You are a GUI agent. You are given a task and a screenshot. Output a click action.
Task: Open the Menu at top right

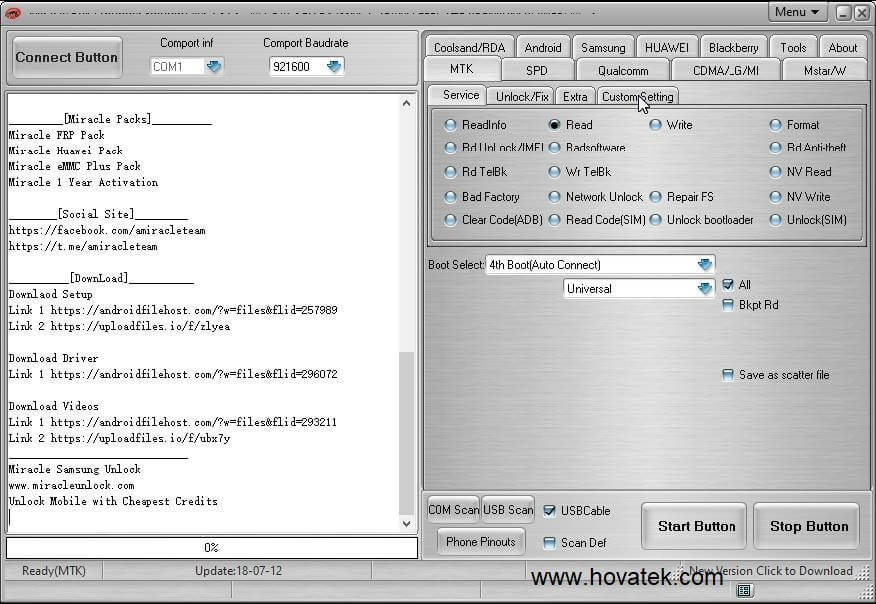796,11
